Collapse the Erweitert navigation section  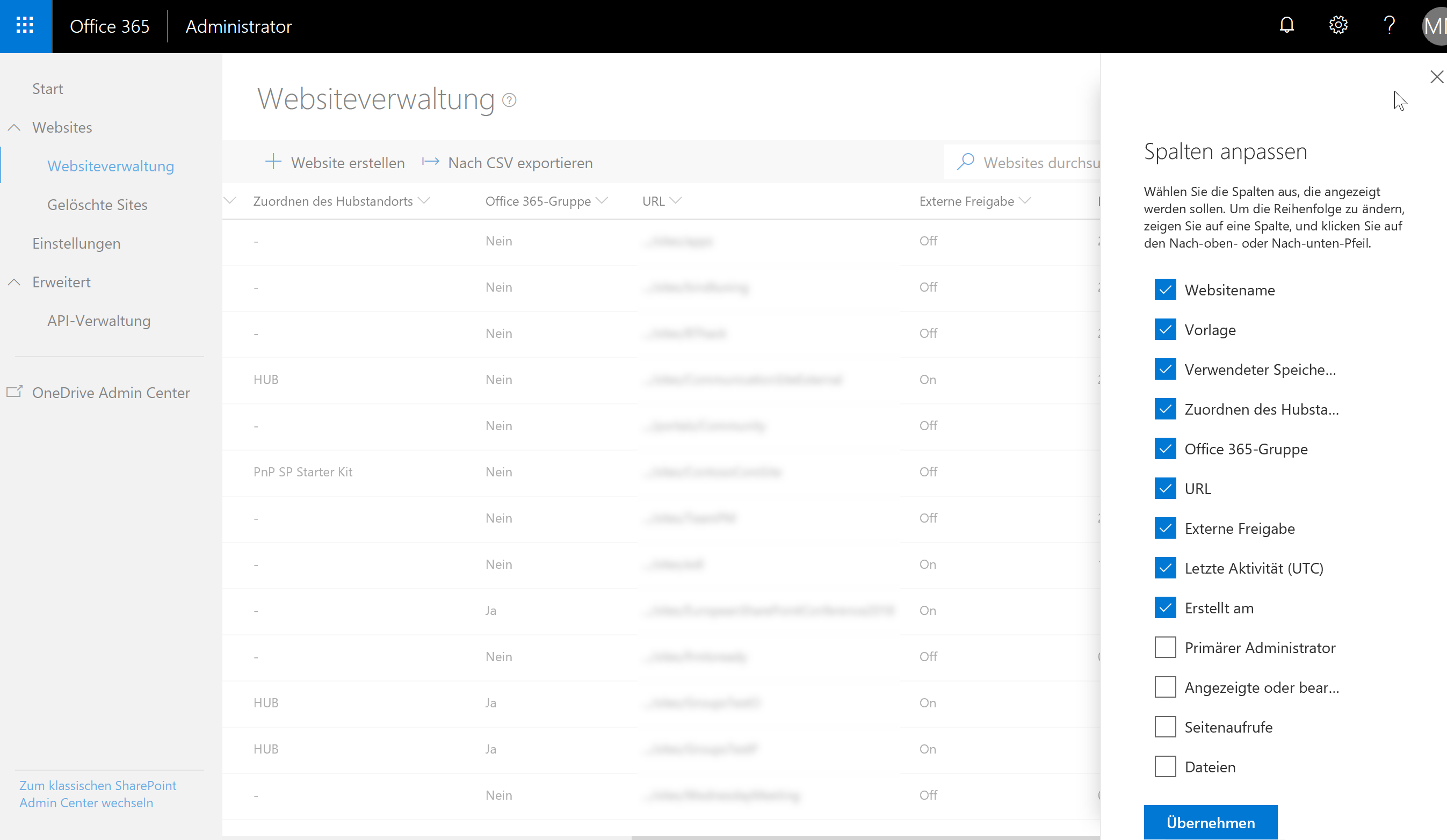click(15, 283)
